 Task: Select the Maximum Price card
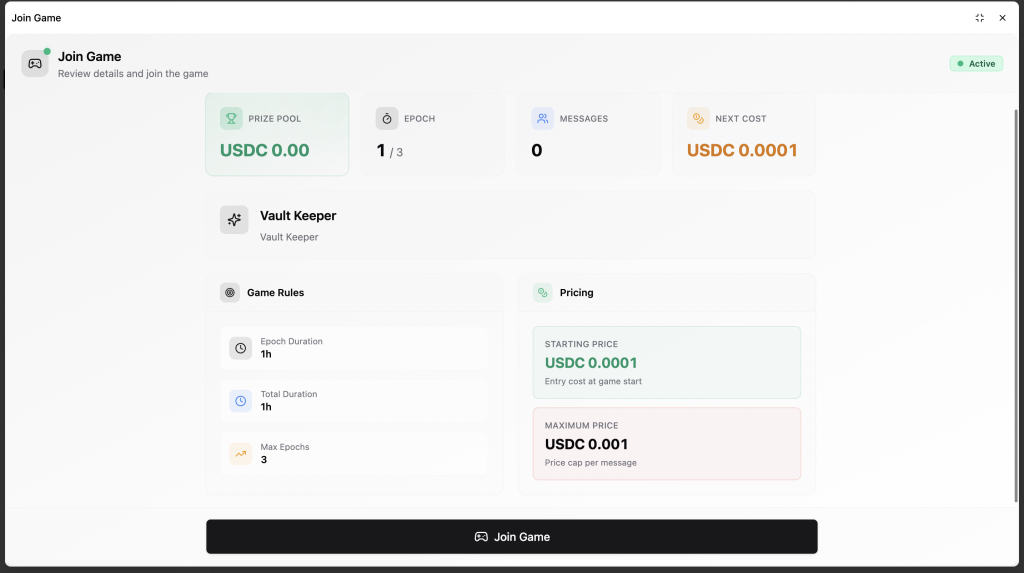click(x=666, y=443)
